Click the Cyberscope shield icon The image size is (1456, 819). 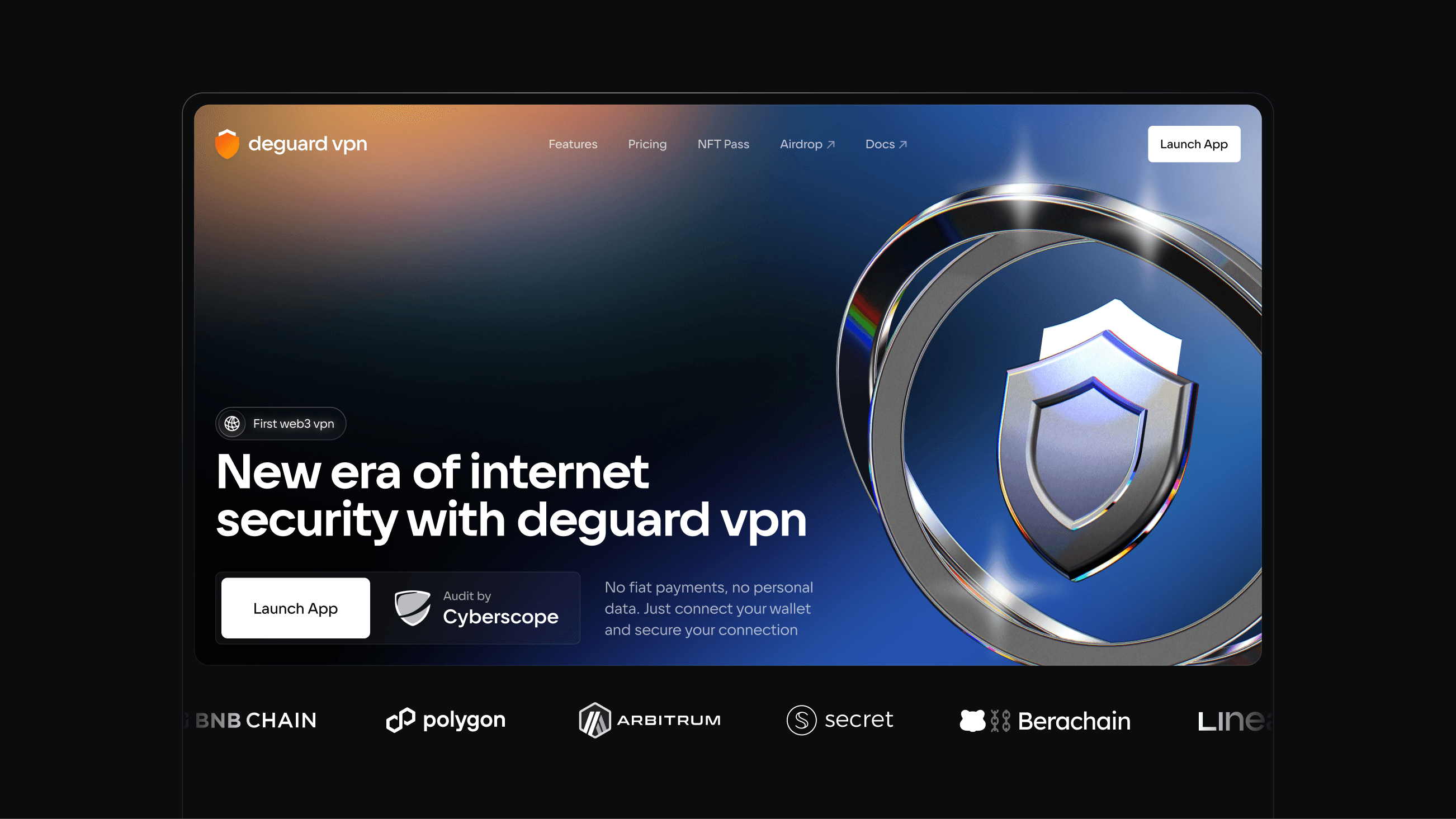[413, 608]
